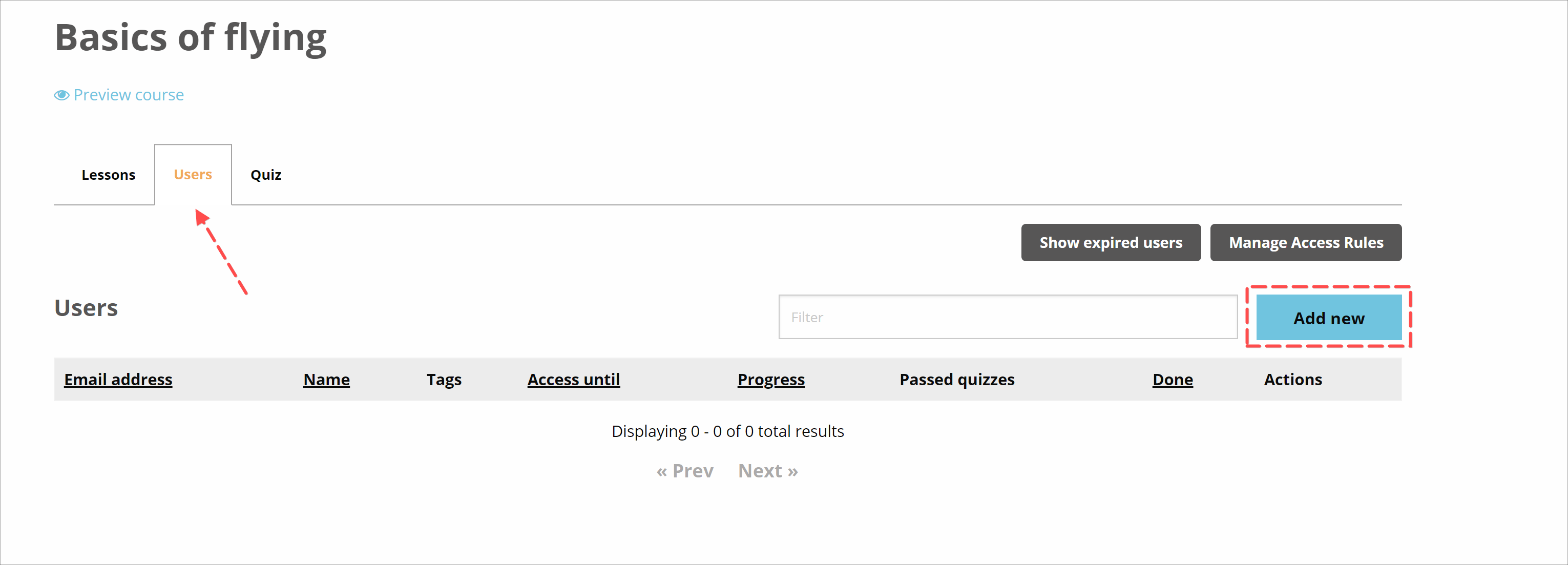Sort by the Done column
1568x565 pixels.
1173,379
